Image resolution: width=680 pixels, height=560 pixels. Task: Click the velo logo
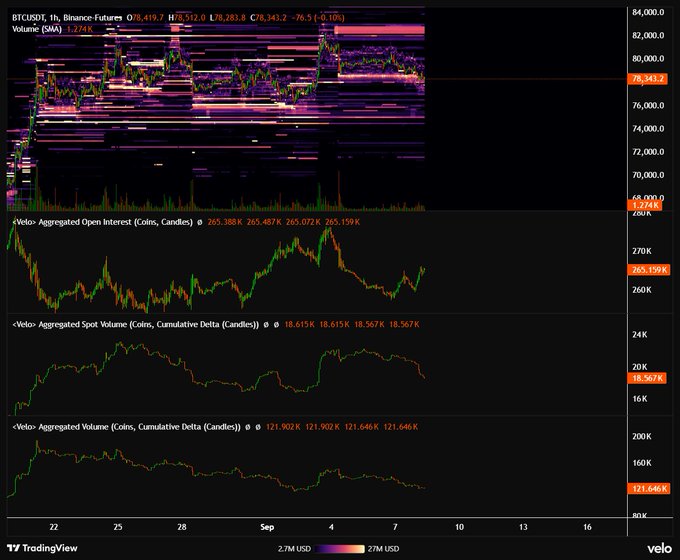659,549
